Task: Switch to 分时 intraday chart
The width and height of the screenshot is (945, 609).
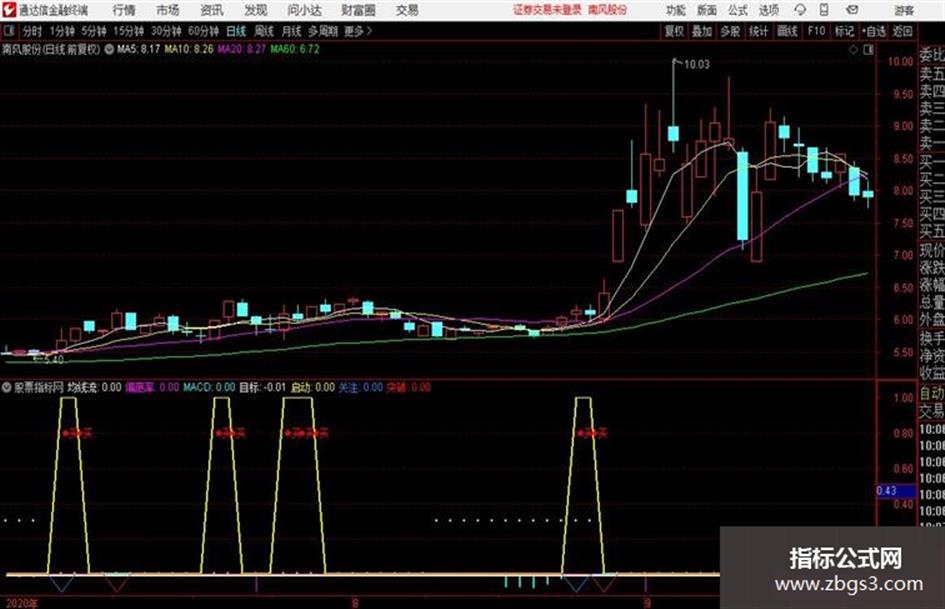Action: pos(32,31)
